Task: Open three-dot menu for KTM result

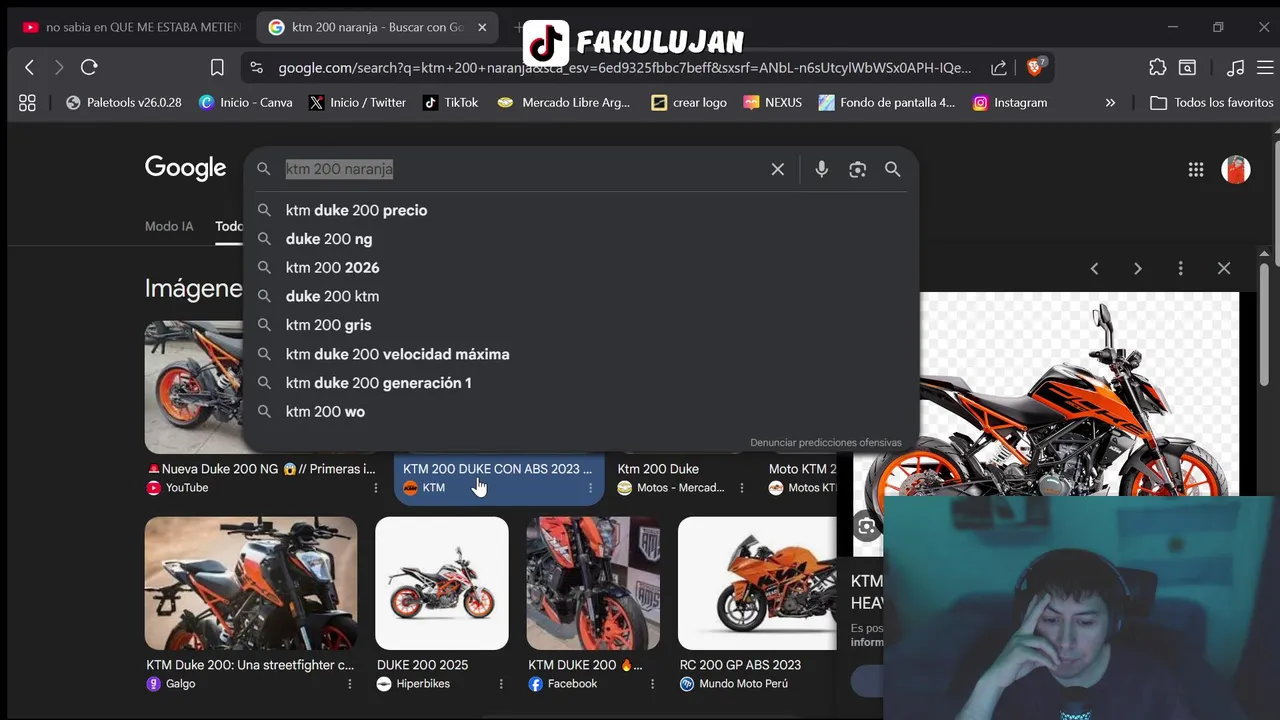Action: (x=590, y=488)
